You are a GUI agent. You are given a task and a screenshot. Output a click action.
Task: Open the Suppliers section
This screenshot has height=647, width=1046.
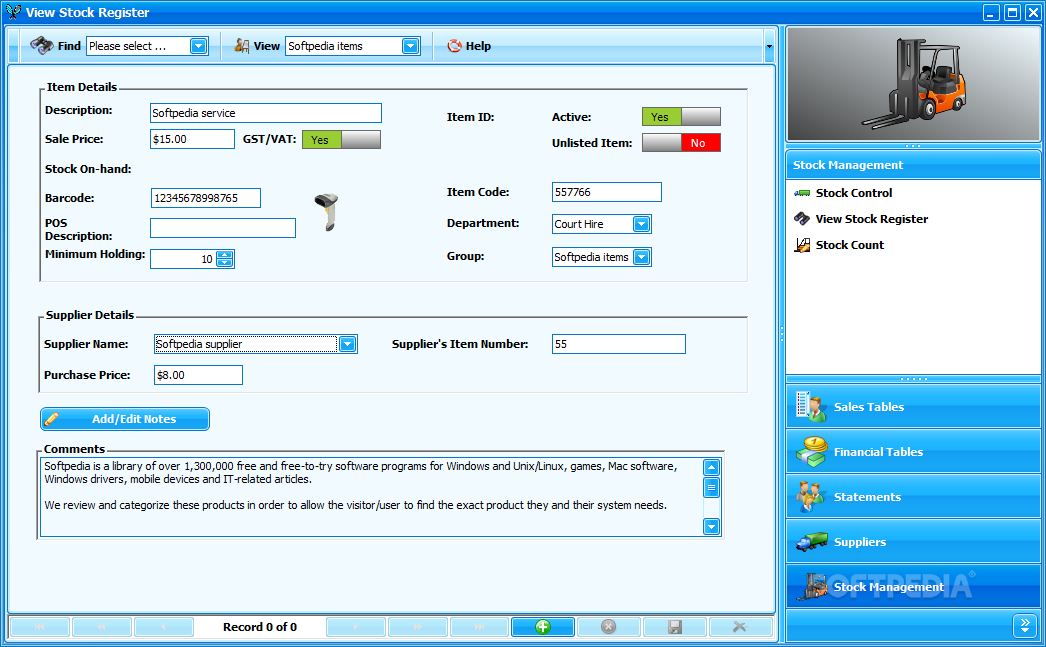click(913, 542)
